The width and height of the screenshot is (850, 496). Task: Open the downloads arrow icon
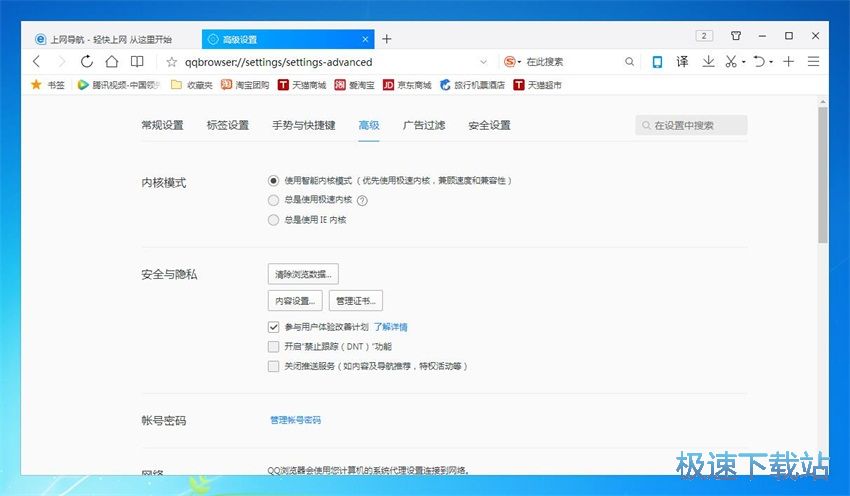(x=708, y=62)
